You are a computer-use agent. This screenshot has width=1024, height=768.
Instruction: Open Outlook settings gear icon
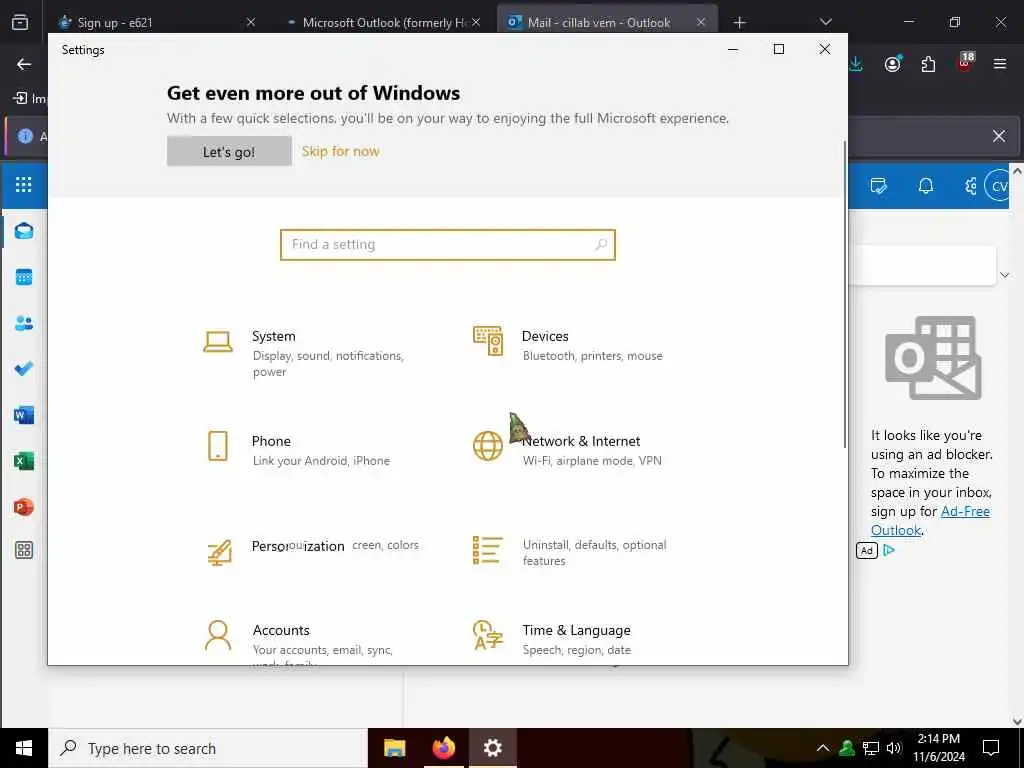point(970,186)
